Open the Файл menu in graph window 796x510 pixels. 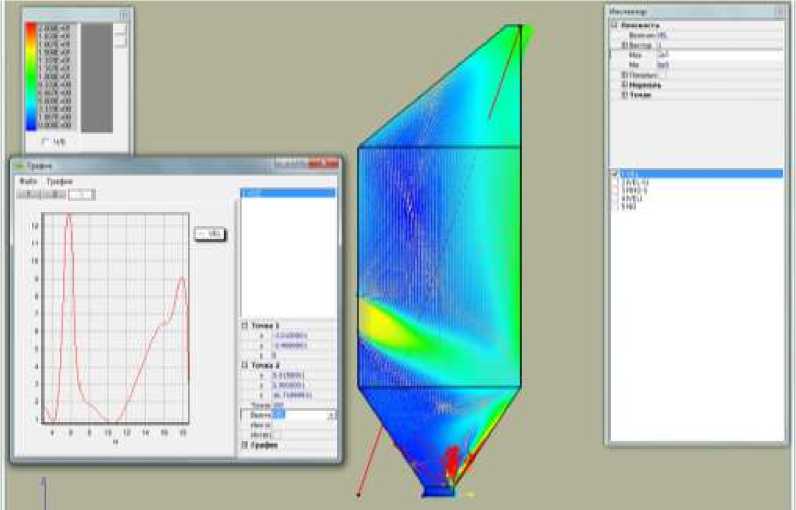pos(27,181)
